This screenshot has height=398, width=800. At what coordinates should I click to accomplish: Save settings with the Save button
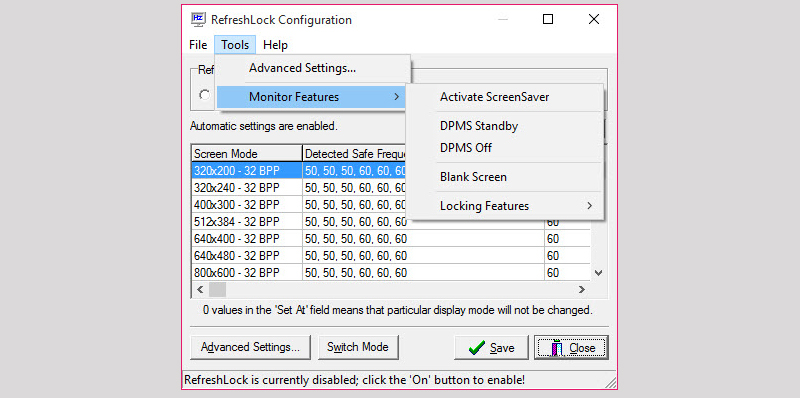[491, 347]
